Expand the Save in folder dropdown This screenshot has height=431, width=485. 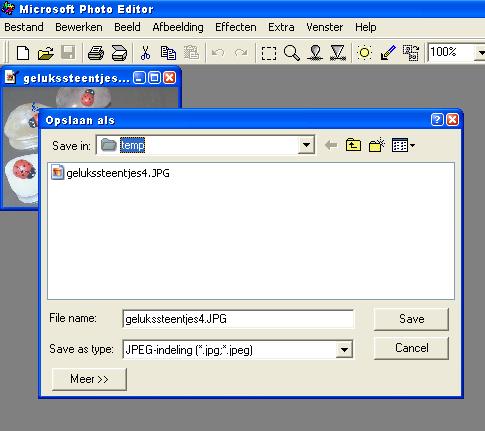pos(306,145)
